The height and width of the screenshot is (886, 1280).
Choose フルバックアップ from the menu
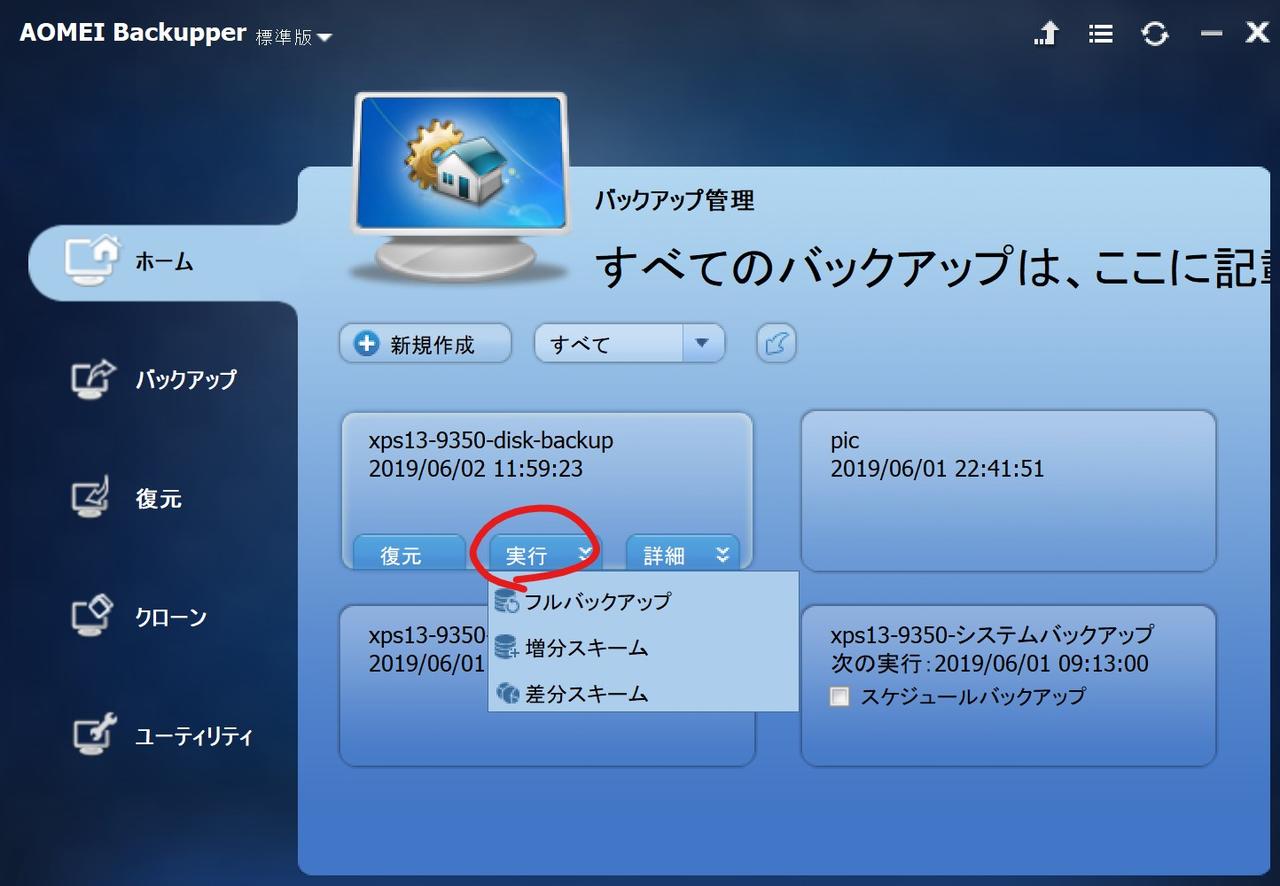click(643, 602)
